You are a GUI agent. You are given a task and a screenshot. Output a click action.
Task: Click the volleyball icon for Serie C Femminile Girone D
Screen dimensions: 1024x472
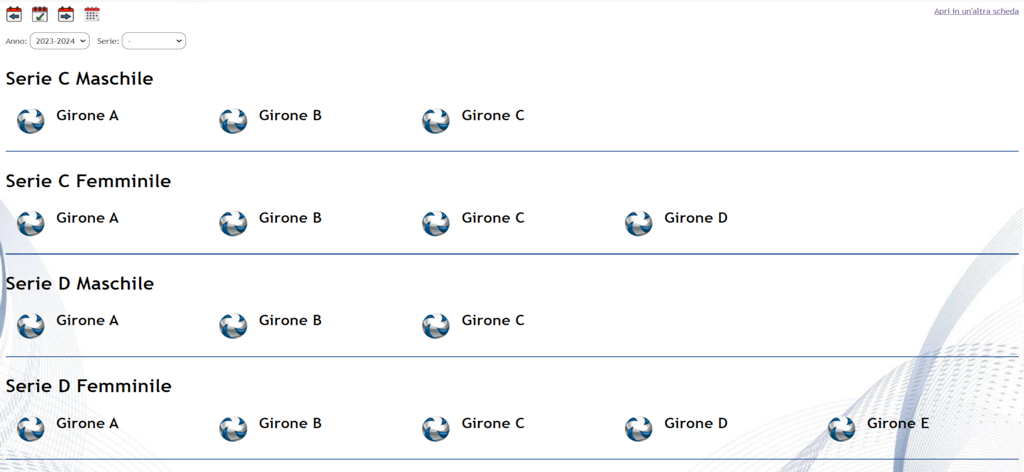click(639, 223)
